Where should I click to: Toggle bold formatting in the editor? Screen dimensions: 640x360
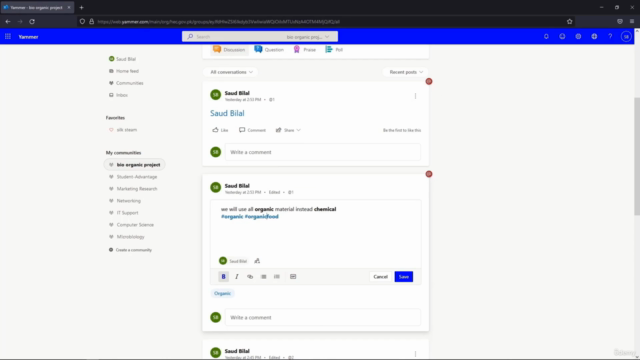(x=223, y=277)
